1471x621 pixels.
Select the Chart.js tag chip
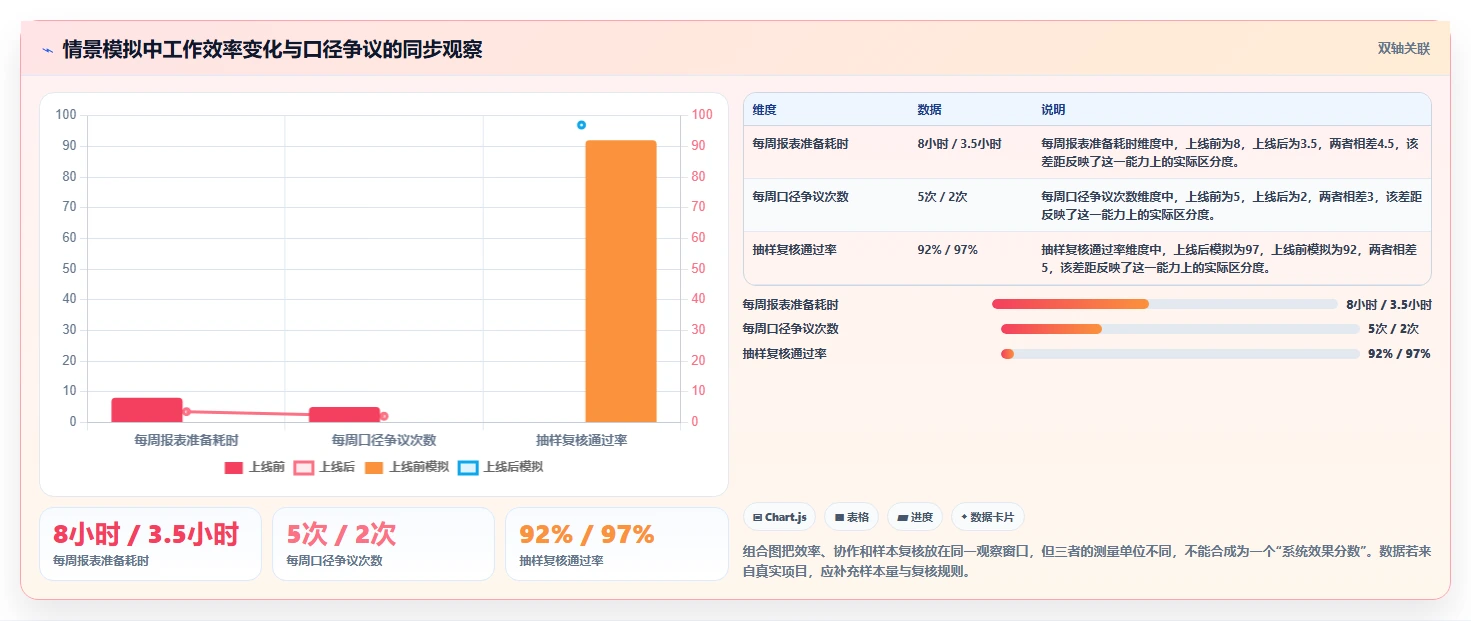point(779,517)
